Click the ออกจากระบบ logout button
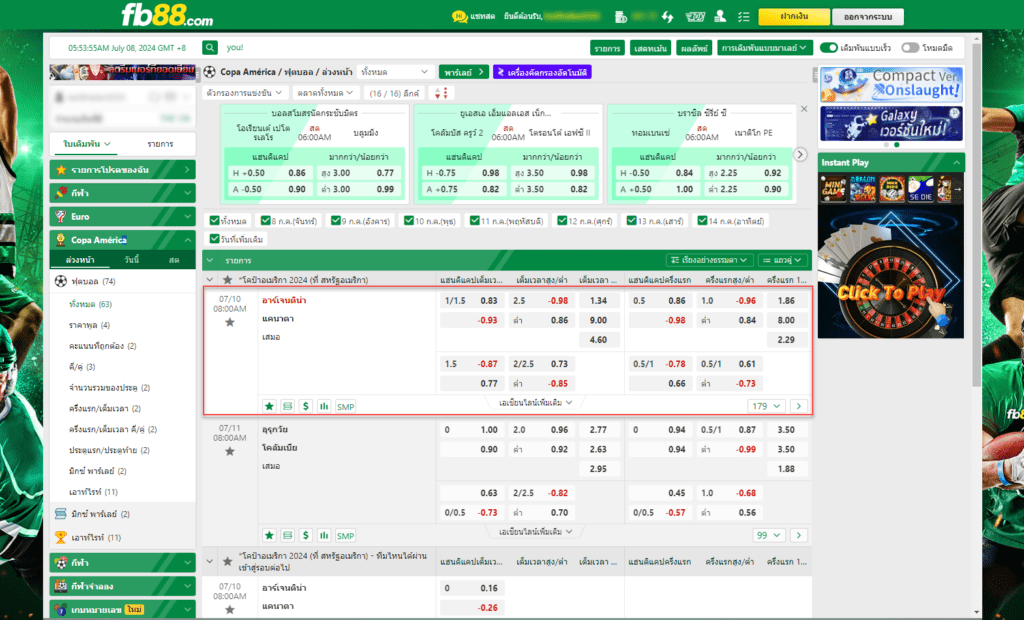1024x620 pixels. point(868,16)
